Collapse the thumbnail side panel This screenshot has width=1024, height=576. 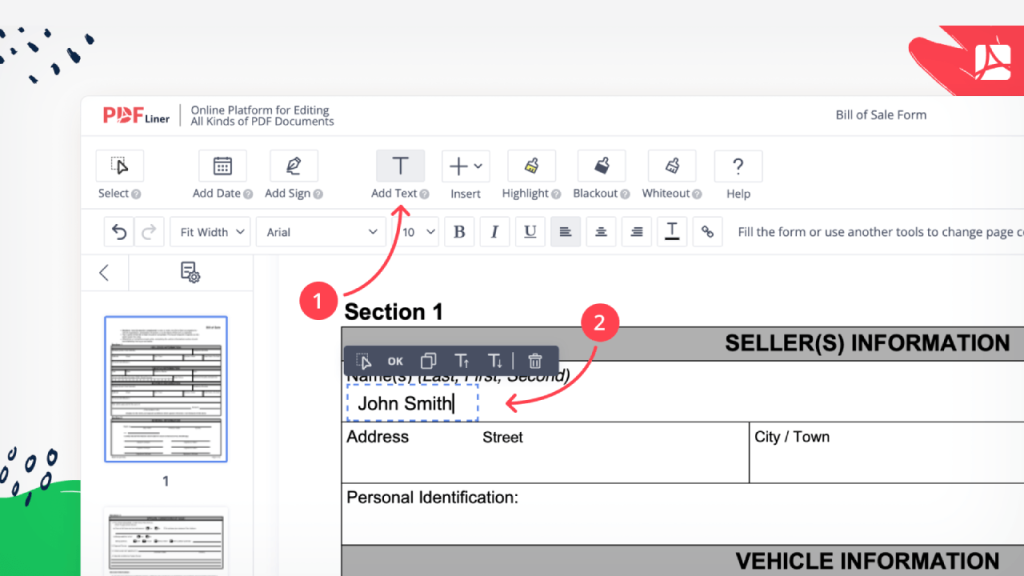click(104, 272)
